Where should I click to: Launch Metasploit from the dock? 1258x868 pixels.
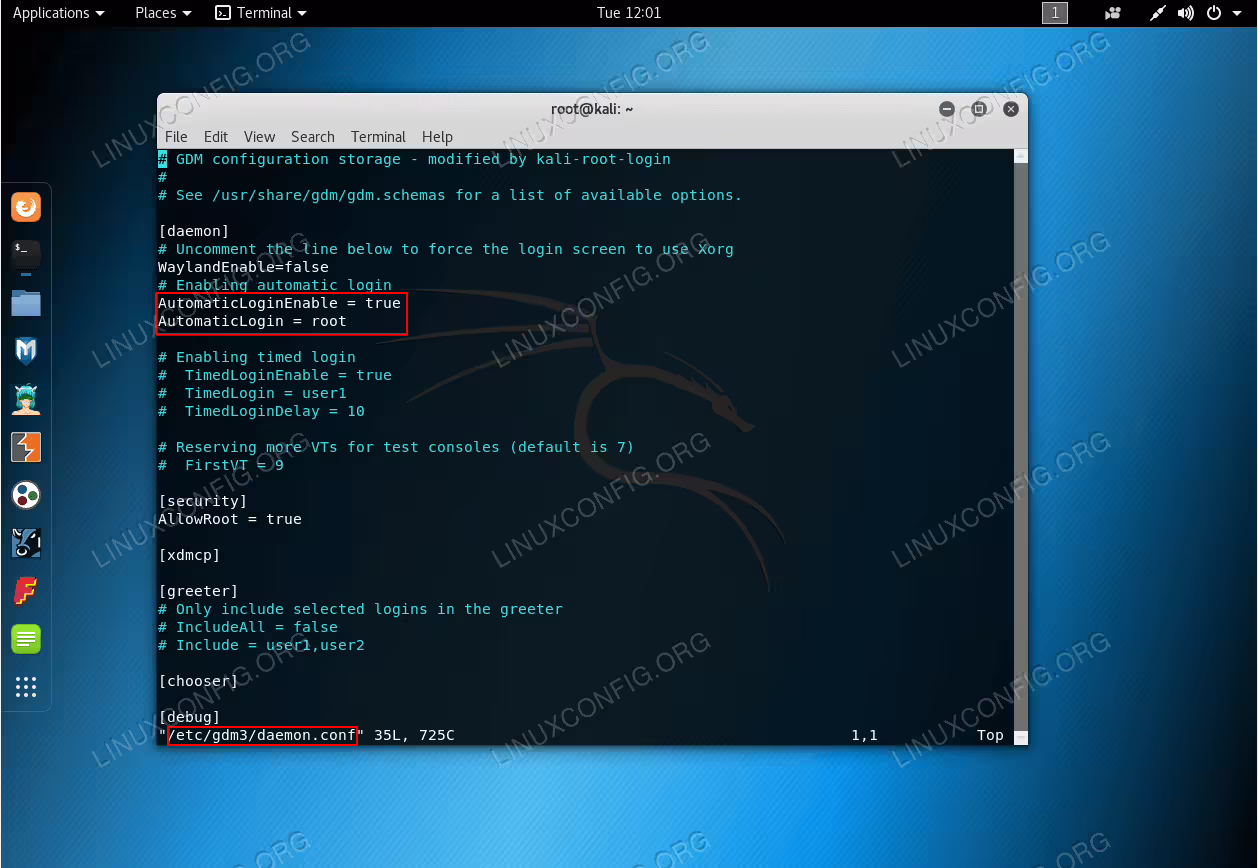tap(26, 350)
